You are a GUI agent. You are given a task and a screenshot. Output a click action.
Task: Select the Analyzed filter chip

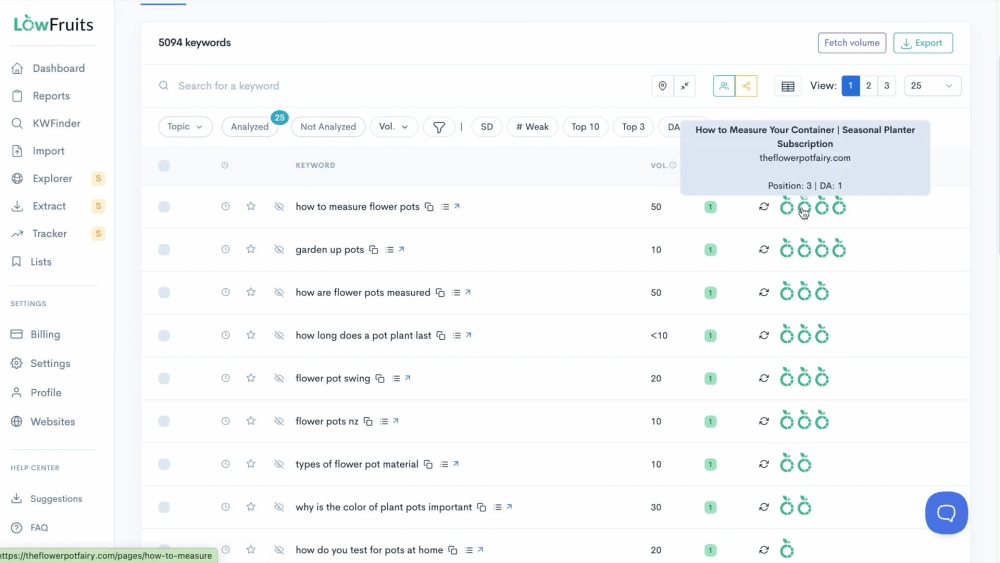(249, 127)
